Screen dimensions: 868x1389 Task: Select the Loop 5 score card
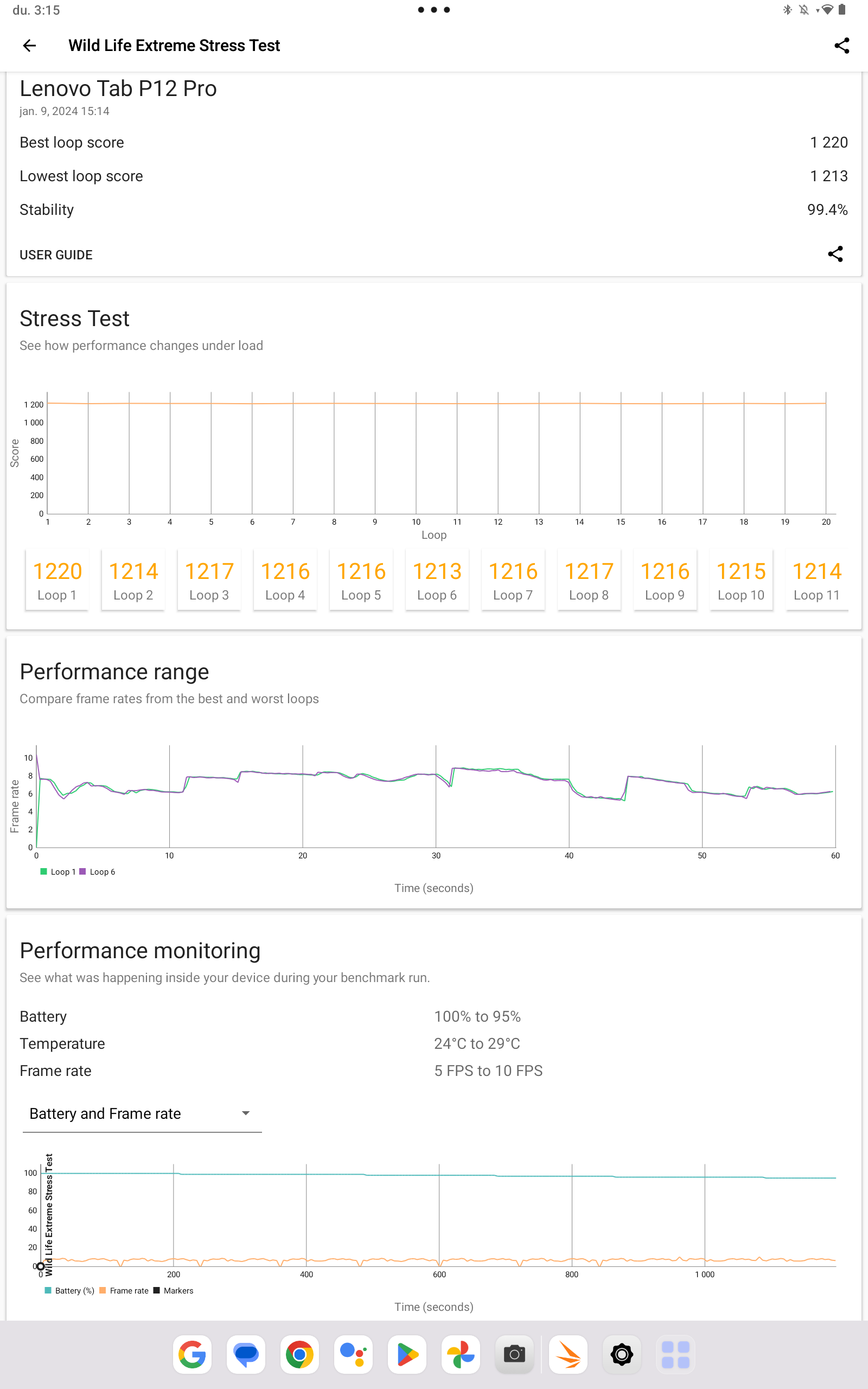[361, 580]
